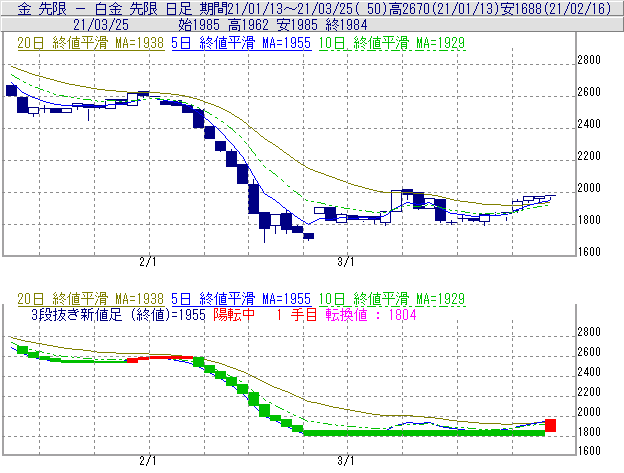Click the 2200 axis label on upper chart
Viewport: 624px width, 473px height.
[589, 156]
